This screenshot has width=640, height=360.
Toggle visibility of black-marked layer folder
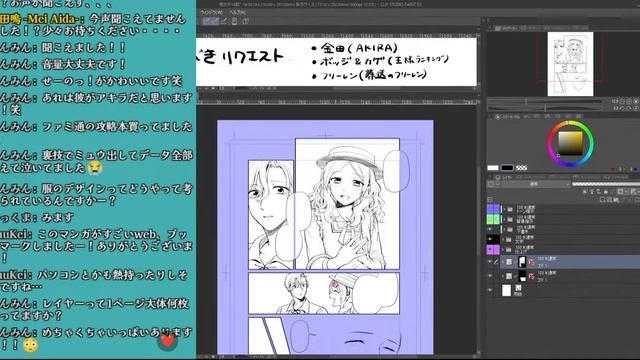[x=490, y=239]
